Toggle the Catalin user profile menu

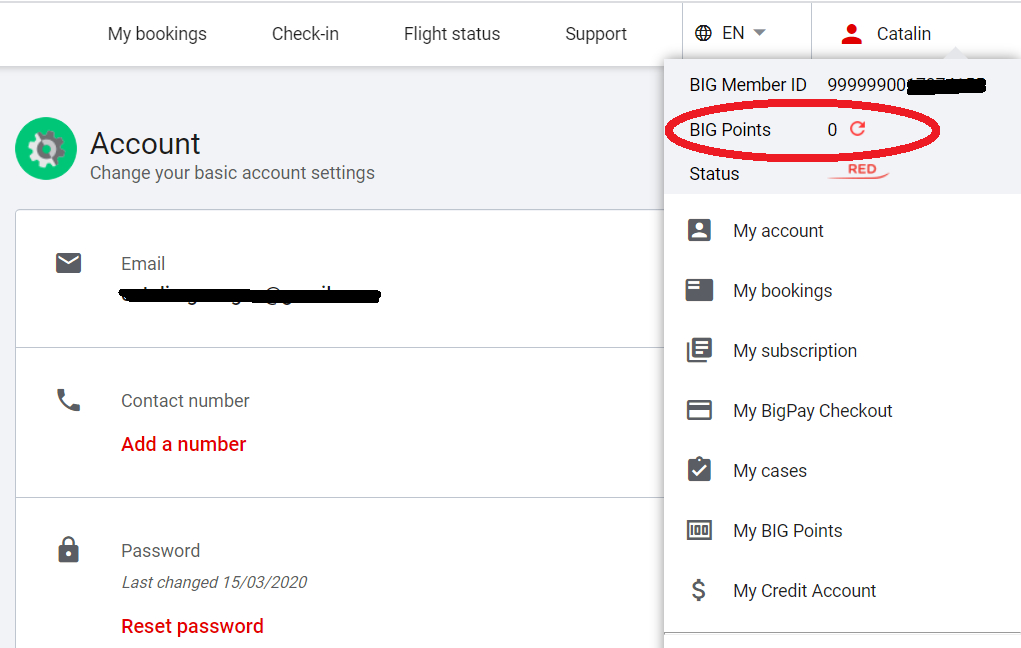click(x=886, y=34)
